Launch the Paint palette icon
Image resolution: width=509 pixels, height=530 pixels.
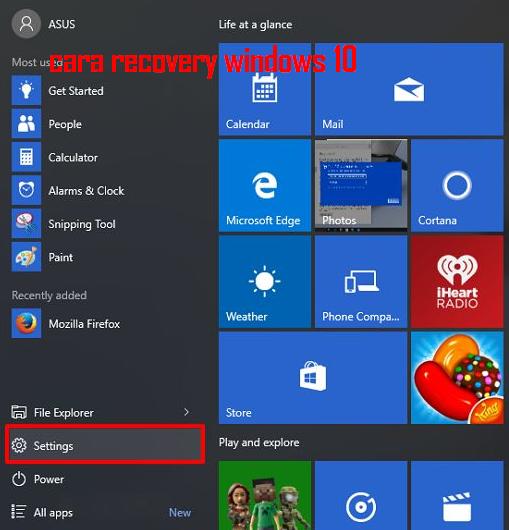[x=26, y=257]
